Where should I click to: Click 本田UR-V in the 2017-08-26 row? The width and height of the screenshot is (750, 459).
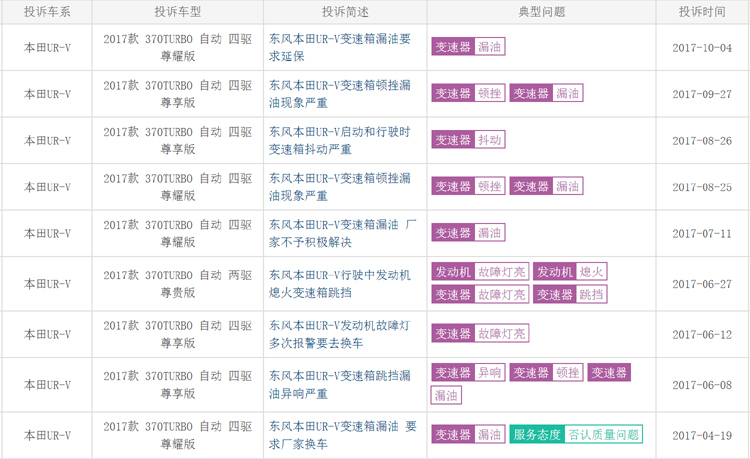click(x=47, y=141)
